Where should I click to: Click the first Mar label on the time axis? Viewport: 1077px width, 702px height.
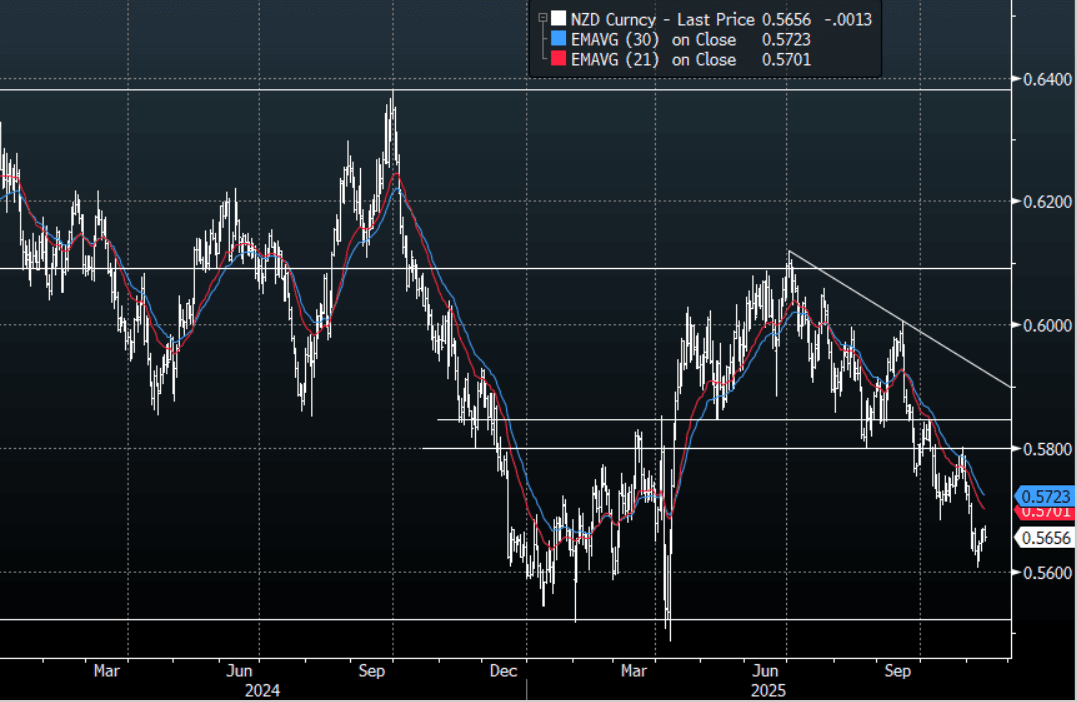tap(107, 672)
